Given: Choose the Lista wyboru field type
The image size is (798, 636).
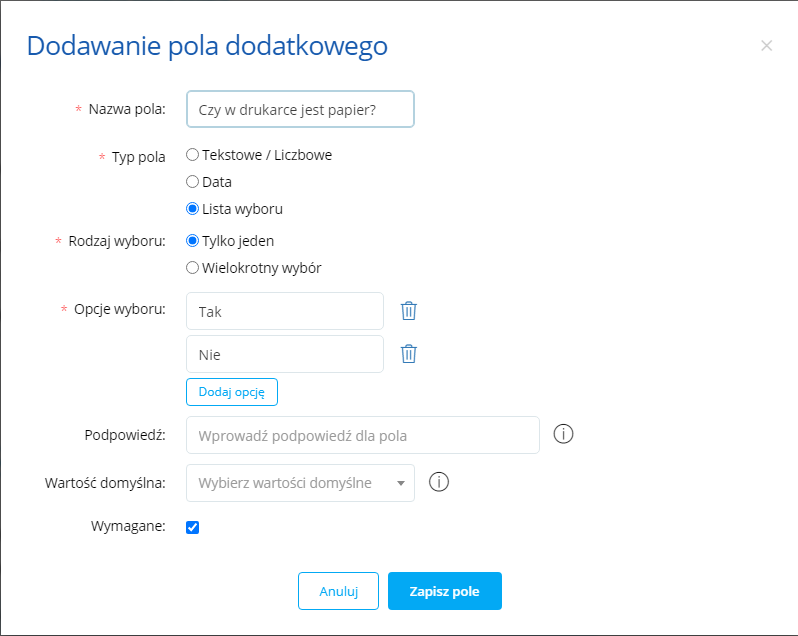Looking at the screenshot, I should pyautogui.click(x=193, y=209).
